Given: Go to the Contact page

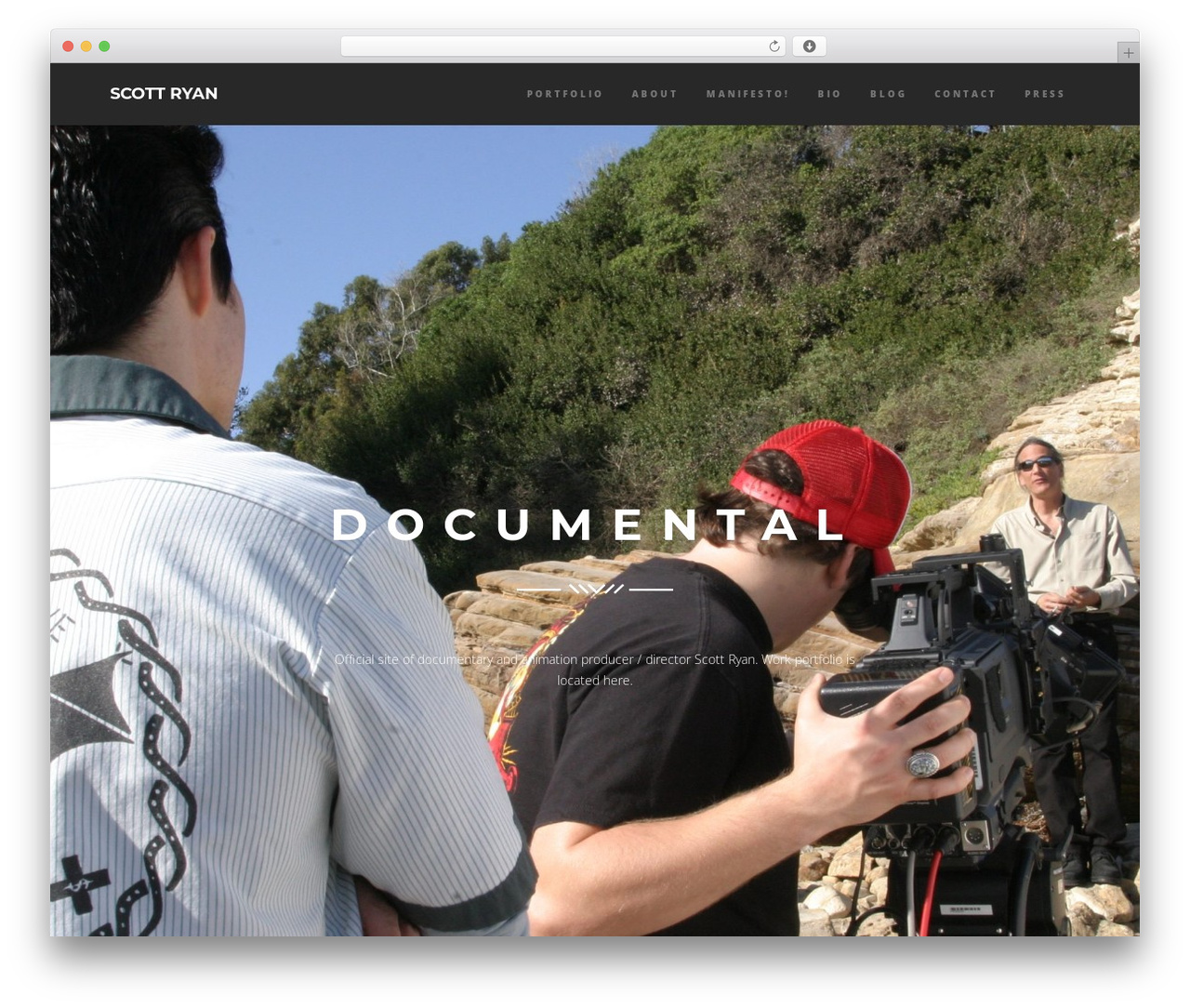Looking at the screenshot, I should tap(965, 94).
